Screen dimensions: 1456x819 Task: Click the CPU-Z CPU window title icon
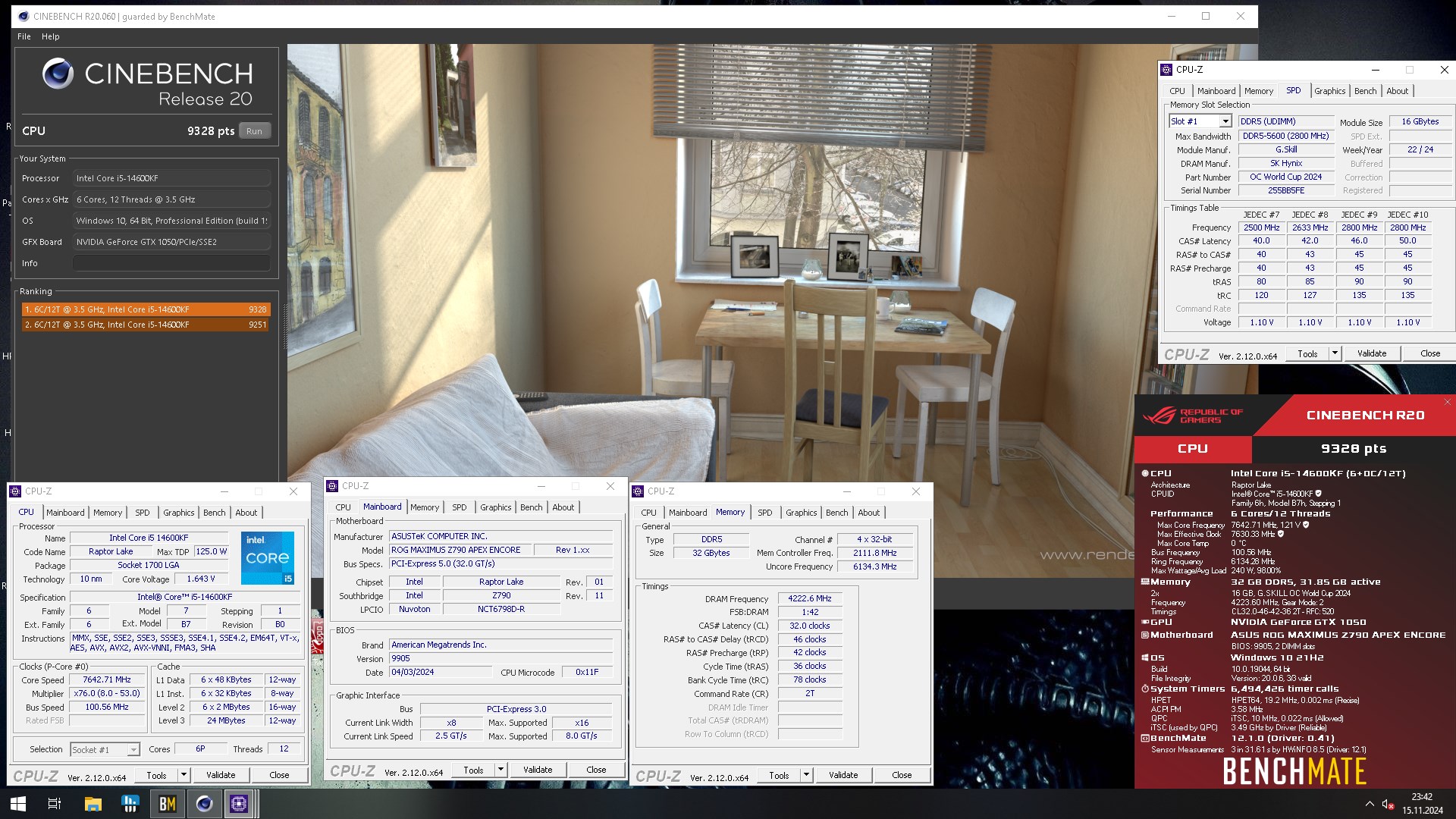[15, 491]
